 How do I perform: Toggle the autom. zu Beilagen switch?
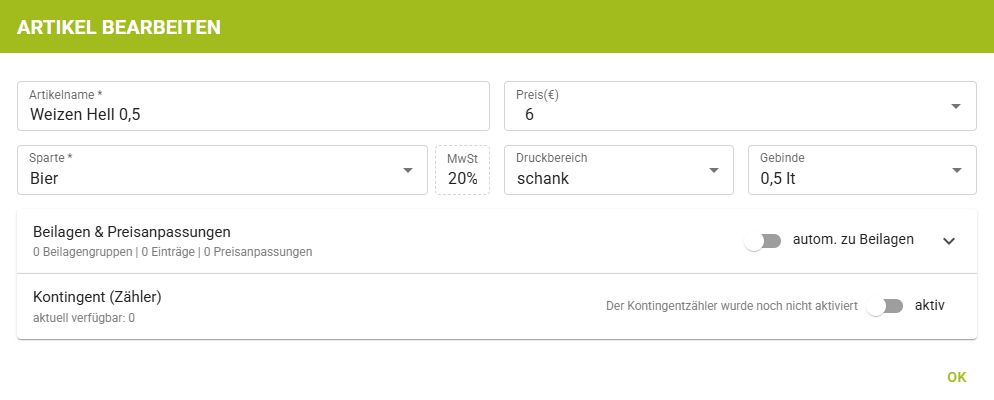pyautogui.click(x=763, y=241)
